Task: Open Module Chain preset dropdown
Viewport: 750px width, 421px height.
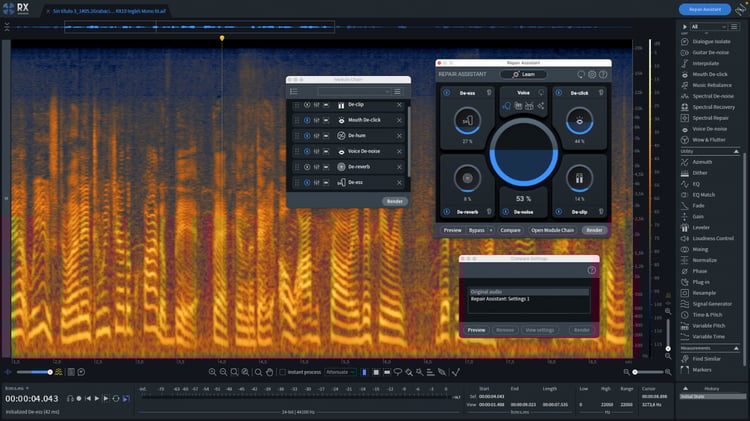Action: pos(353,92)
